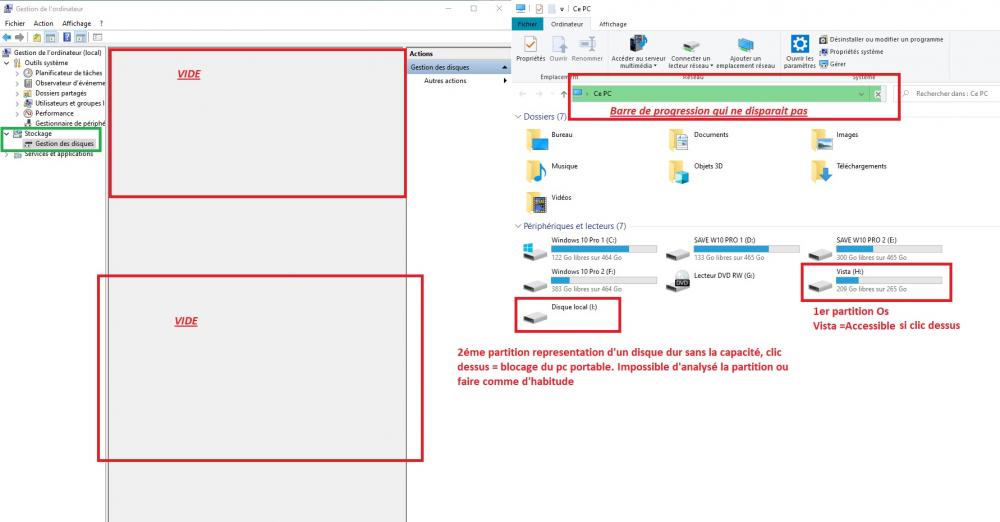Select Lecteur DVD RW (G:)

pyautogui.click(x=710, y=280)
